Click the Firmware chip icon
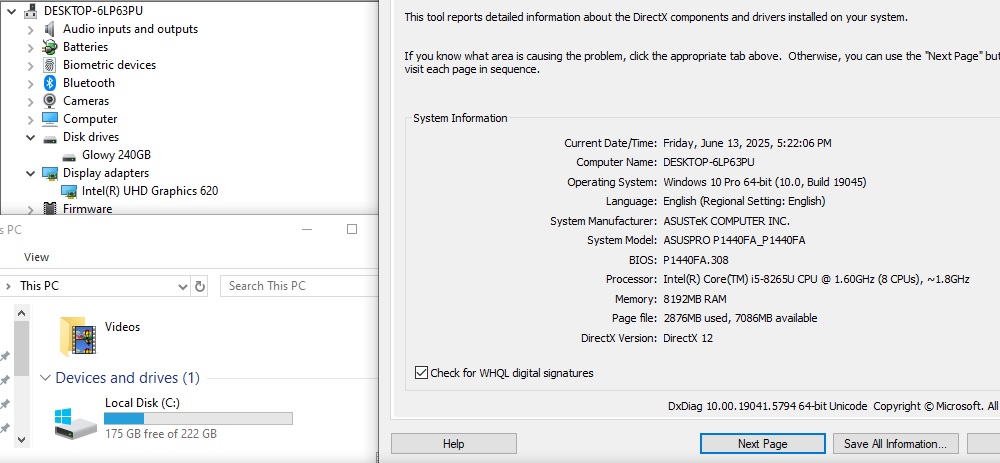Viewport: 1000px width, 463px height. click(50, 209)
